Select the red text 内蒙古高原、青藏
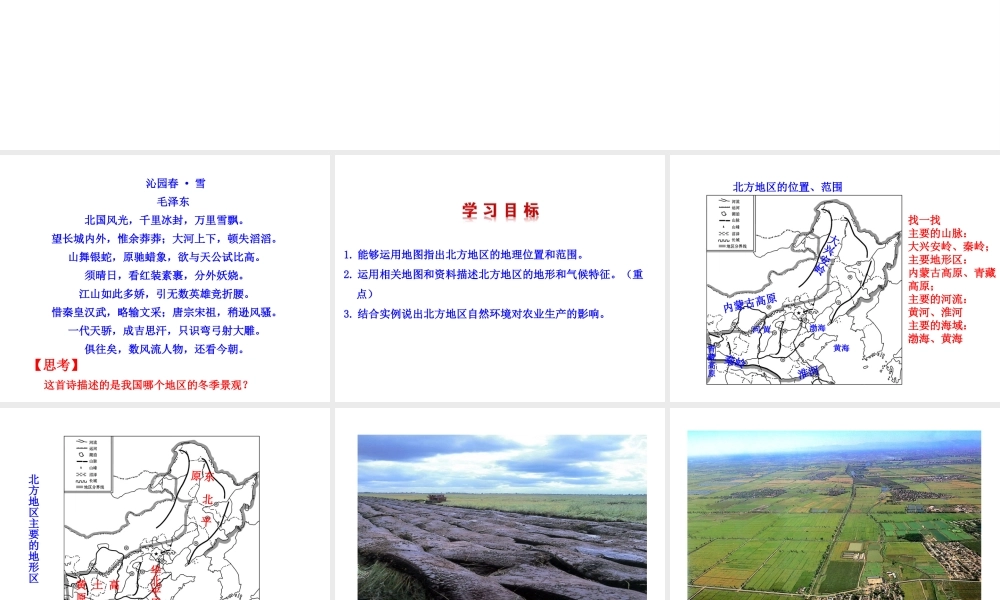The image size is (1000, 600). [x=952, y=273]
